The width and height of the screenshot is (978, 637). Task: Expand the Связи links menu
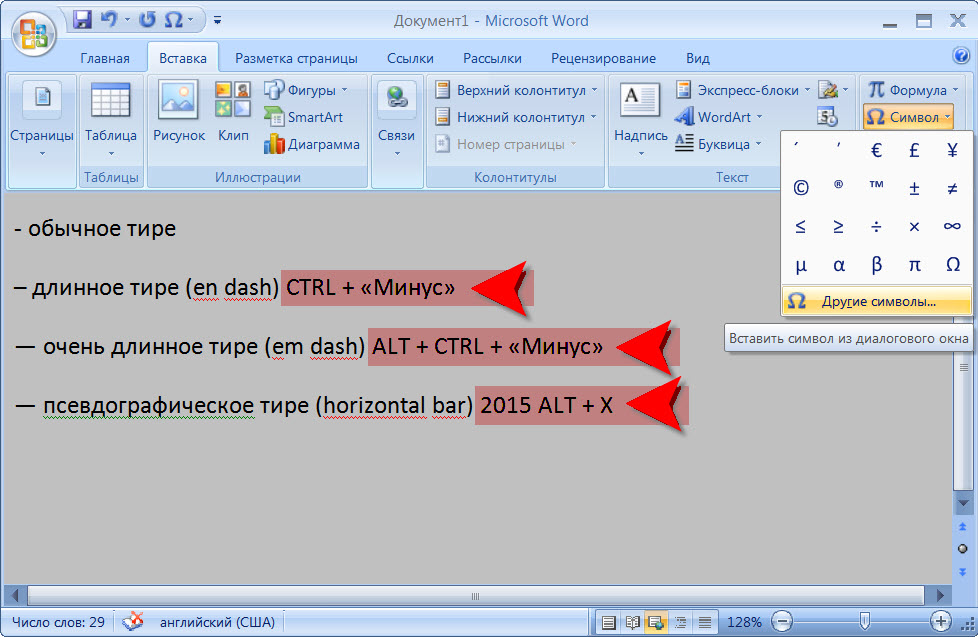(x=397, y=119)
